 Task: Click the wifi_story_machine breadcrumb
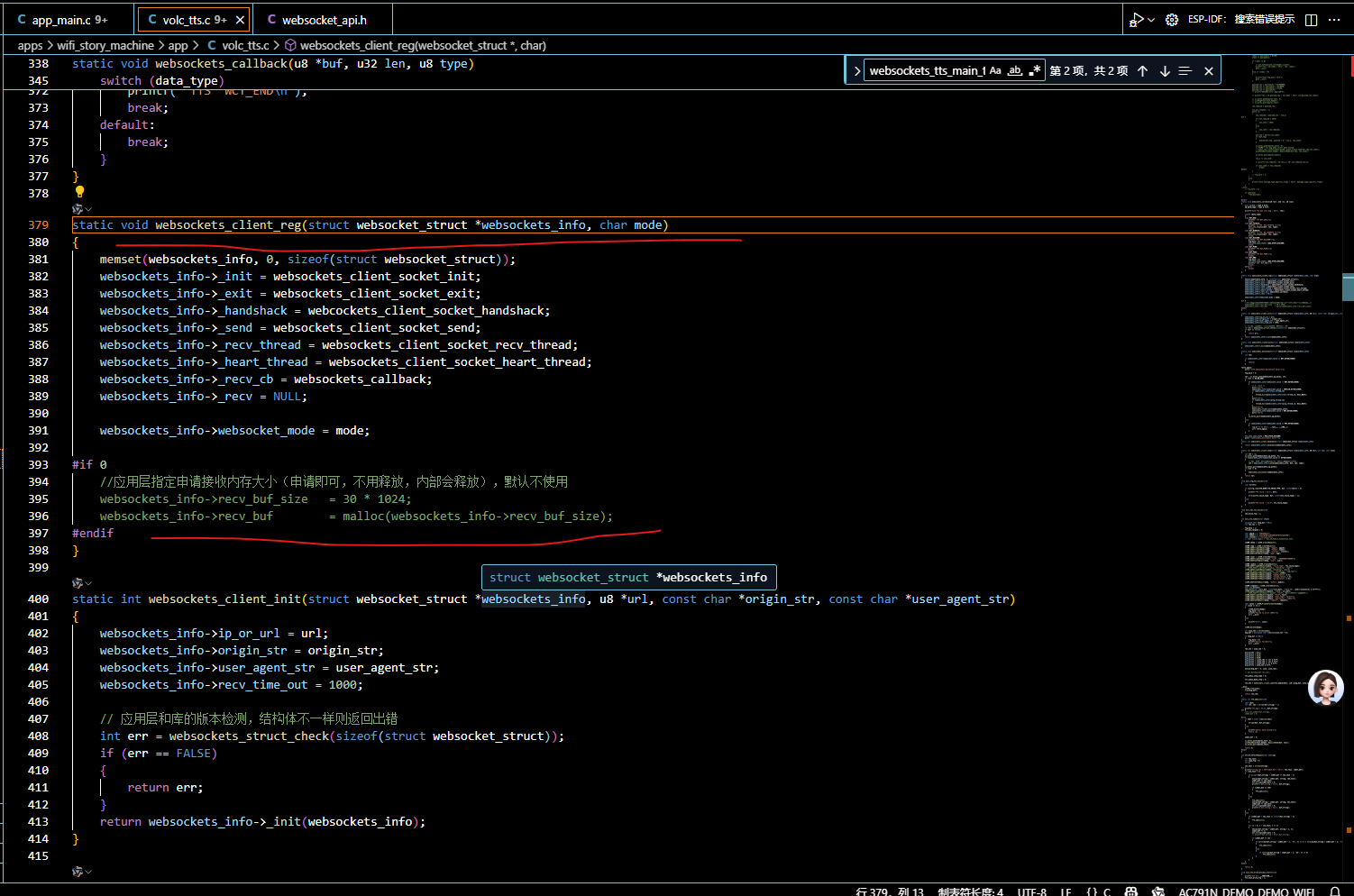point(105,45)
